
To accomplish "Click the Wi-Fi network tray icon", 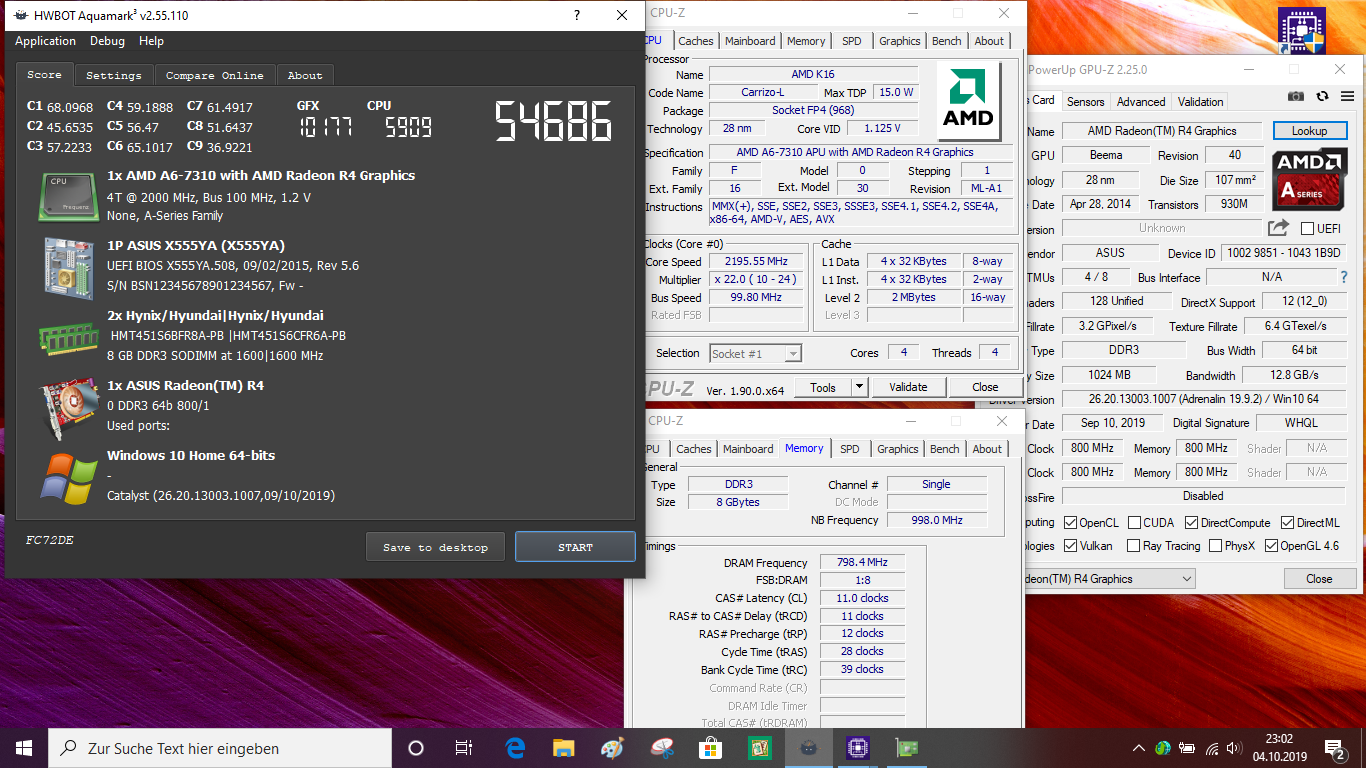I will tap(1212, 748).
